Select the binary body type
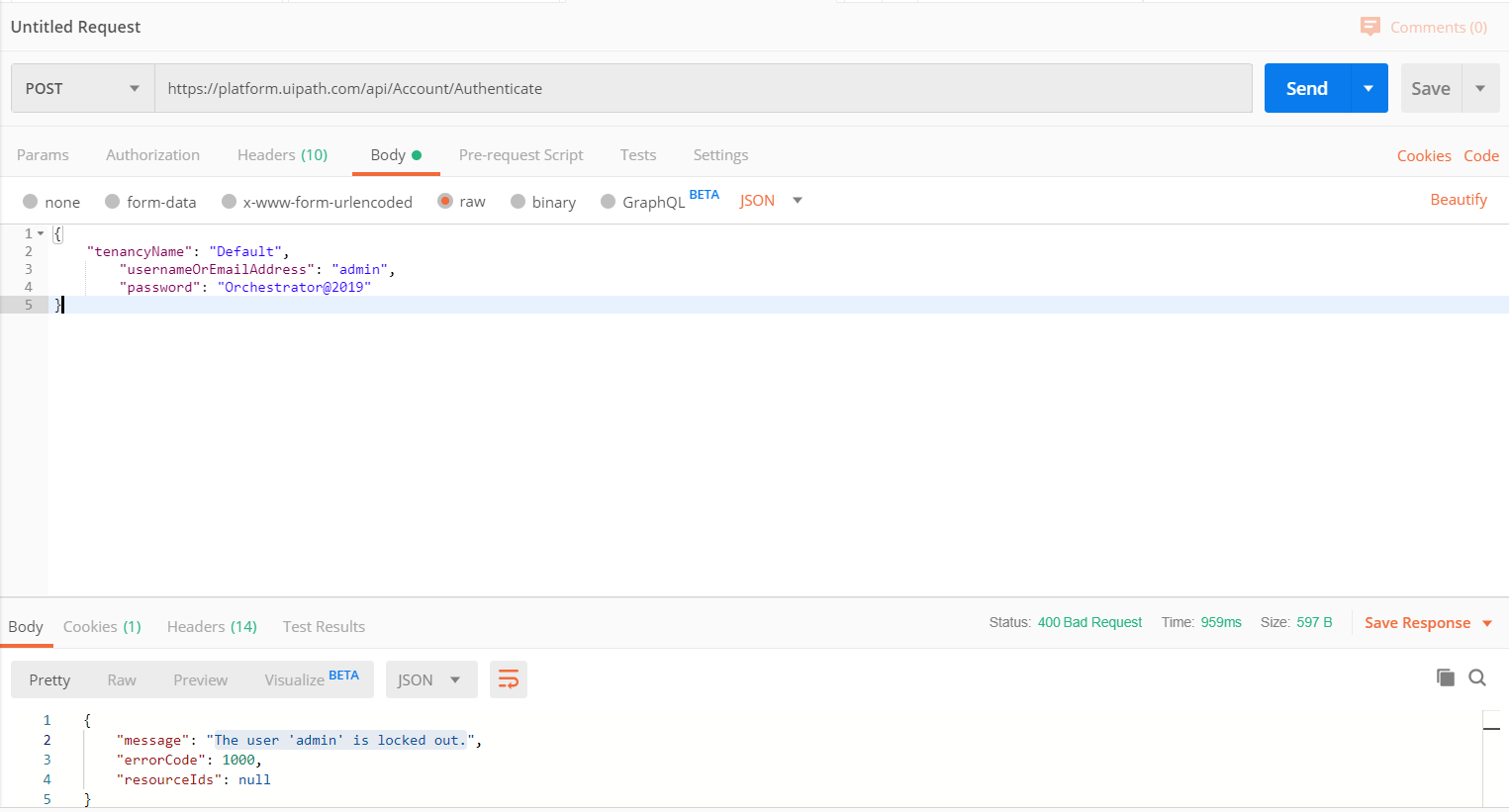The image size is (1509, 812). click(518, 202)
